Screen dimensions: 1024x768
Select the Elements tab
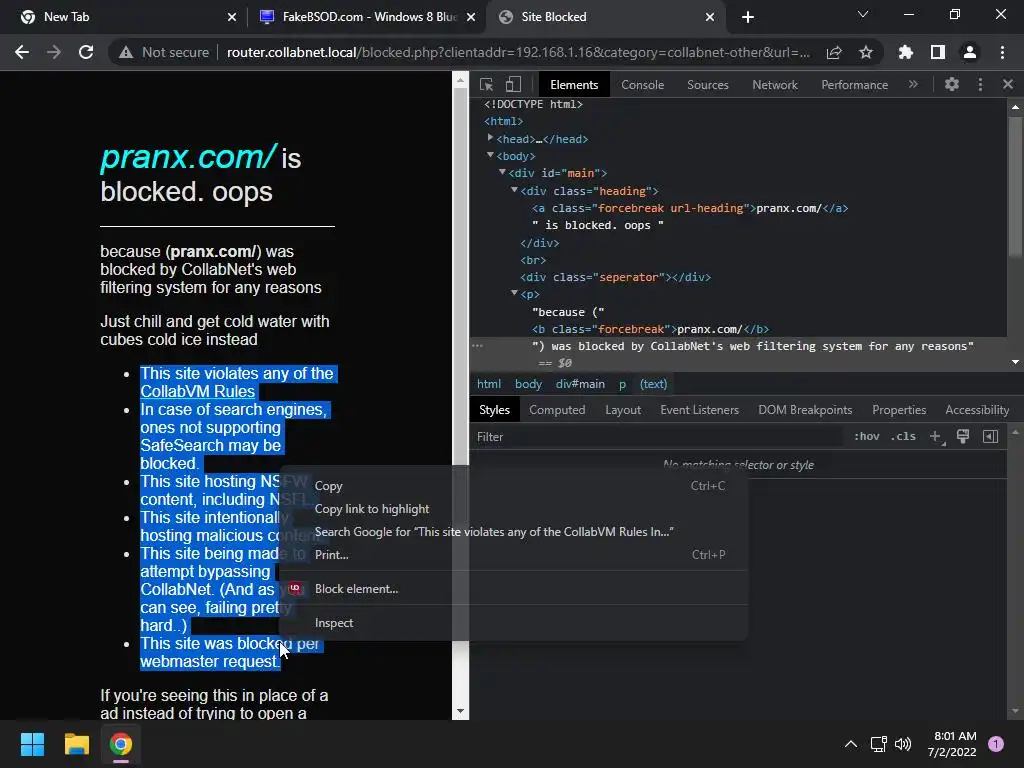point(573,85)
